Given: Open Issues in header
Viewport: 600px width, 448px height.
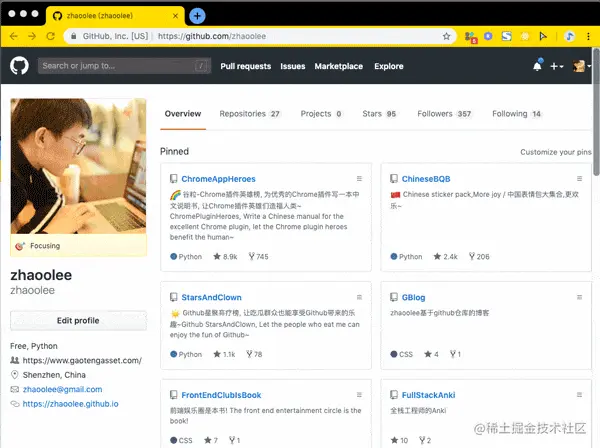Looking at the screenshot, I should (x=293, y=66).
